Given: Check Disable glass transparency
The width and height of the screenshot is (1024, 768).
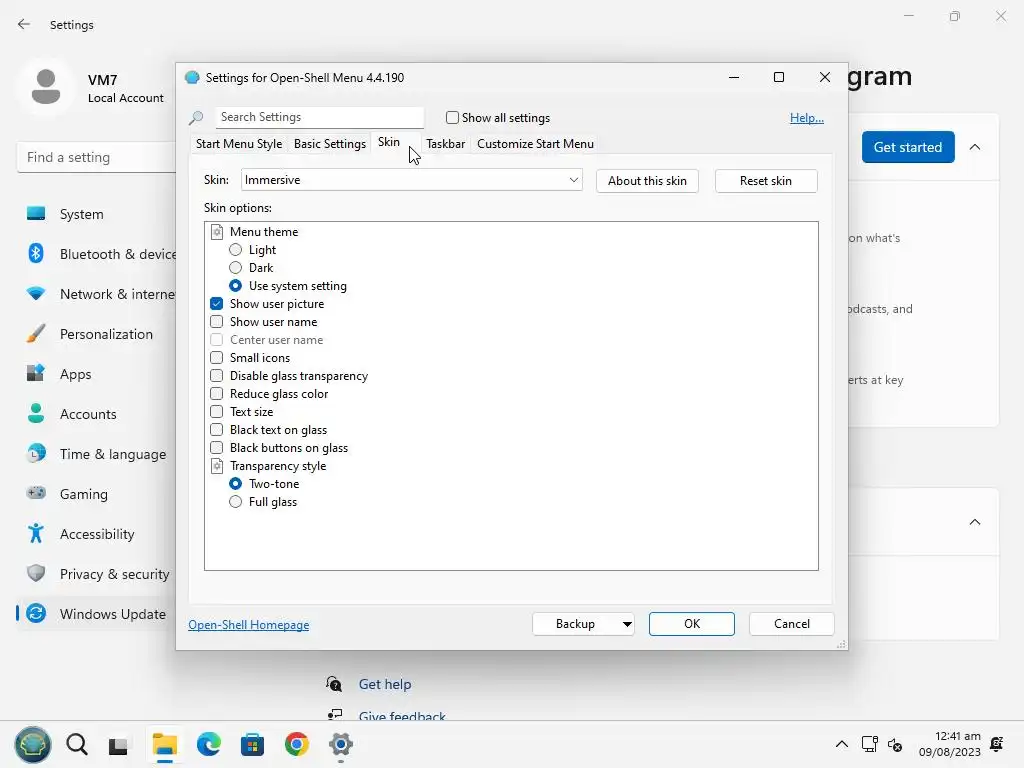Looking at the screenshot, I should click(x=216, y=376).
